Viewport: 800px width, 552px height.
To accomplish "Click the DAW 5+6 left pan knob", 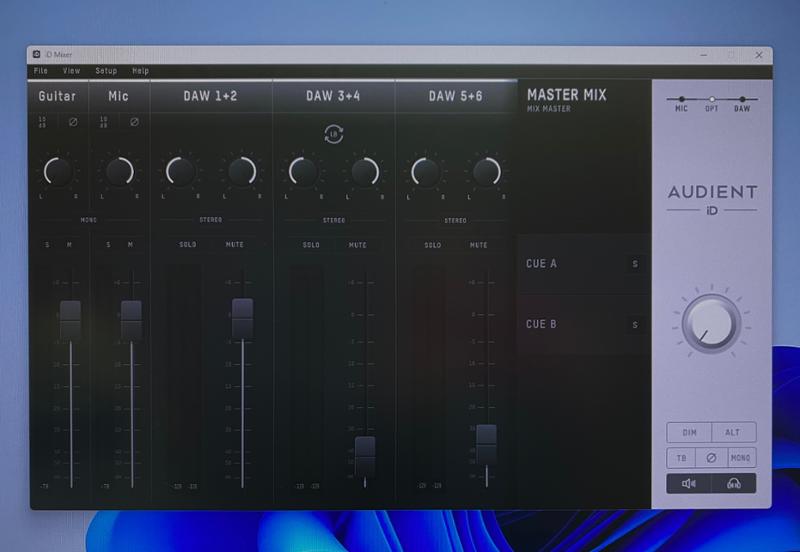I will [426, 171].
